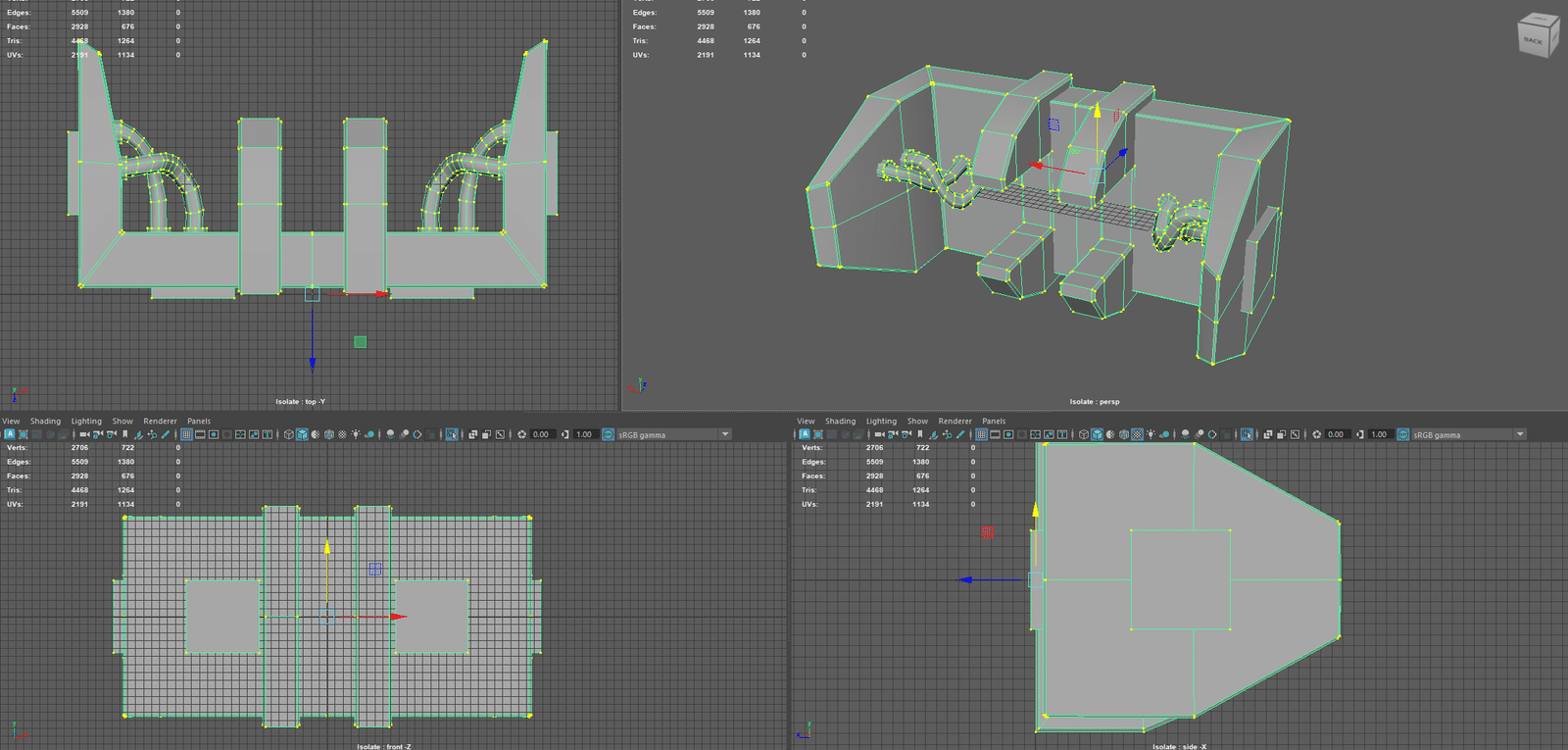Click the lock camera icon in side panel toolbar
Screen dimensions: 1568x750
pos(892,434)
